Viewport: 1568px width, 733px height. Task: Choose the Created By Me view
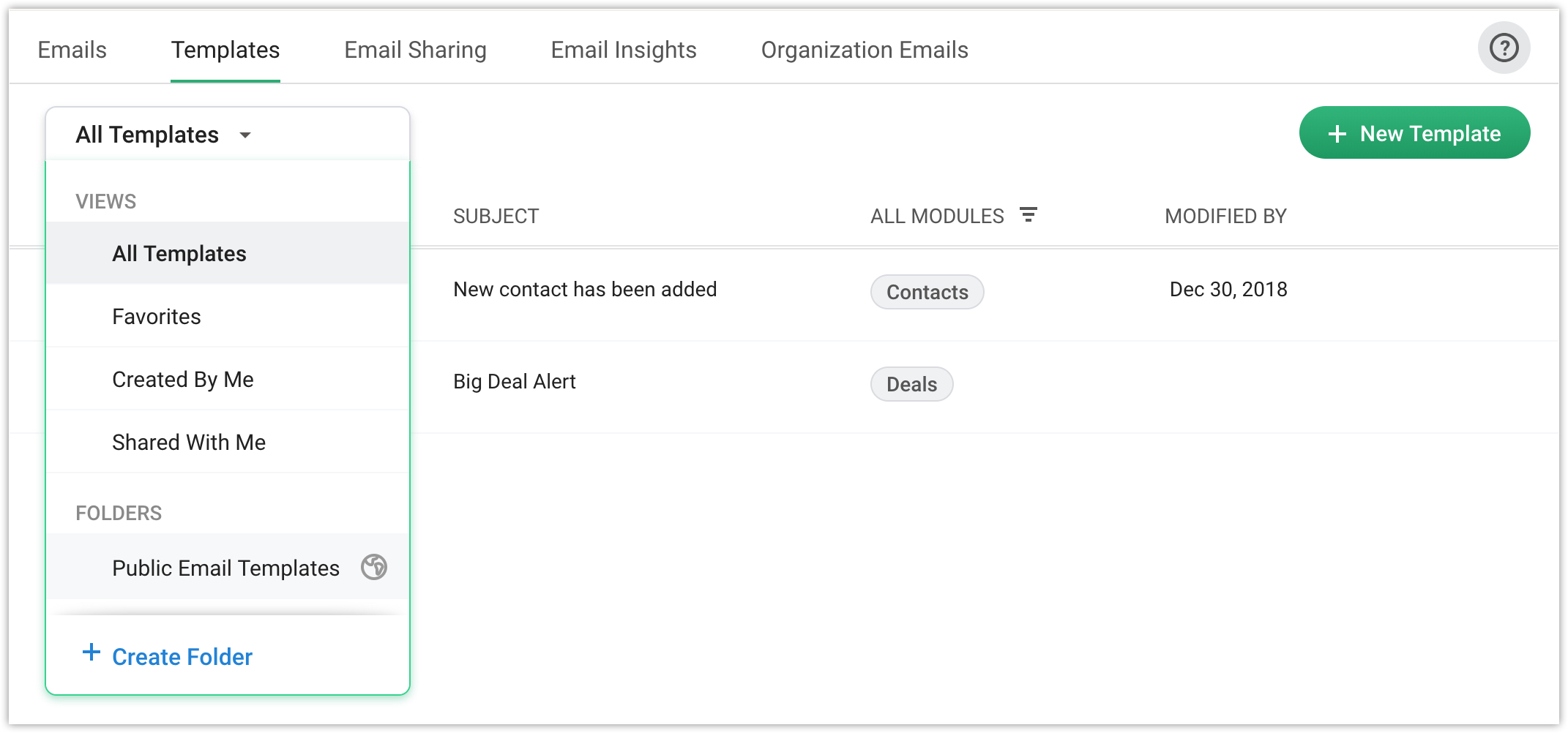coord(183,380)
